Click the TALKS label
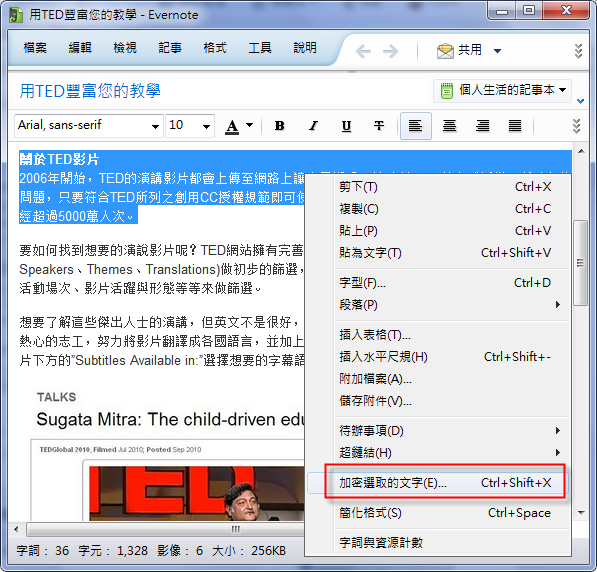This screenshot has width=597, height=572. pyautogui.click(x=56, y=397)
